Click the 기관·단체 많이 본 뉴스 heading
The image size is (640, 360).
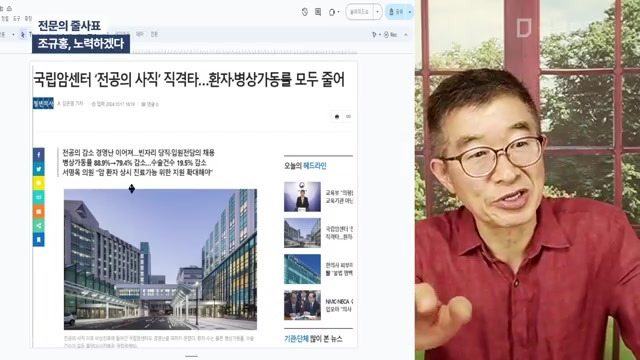313,339
